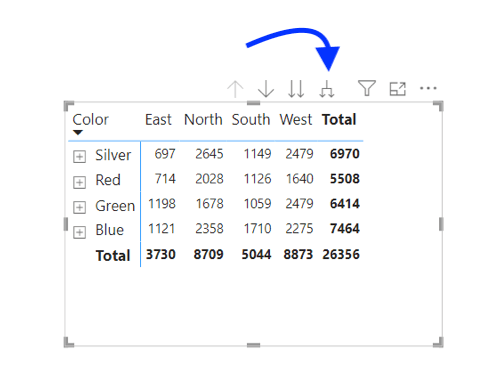This screenshot has width=502, height=373.
Task: Click South column total 5044
Action: (256, 254)
